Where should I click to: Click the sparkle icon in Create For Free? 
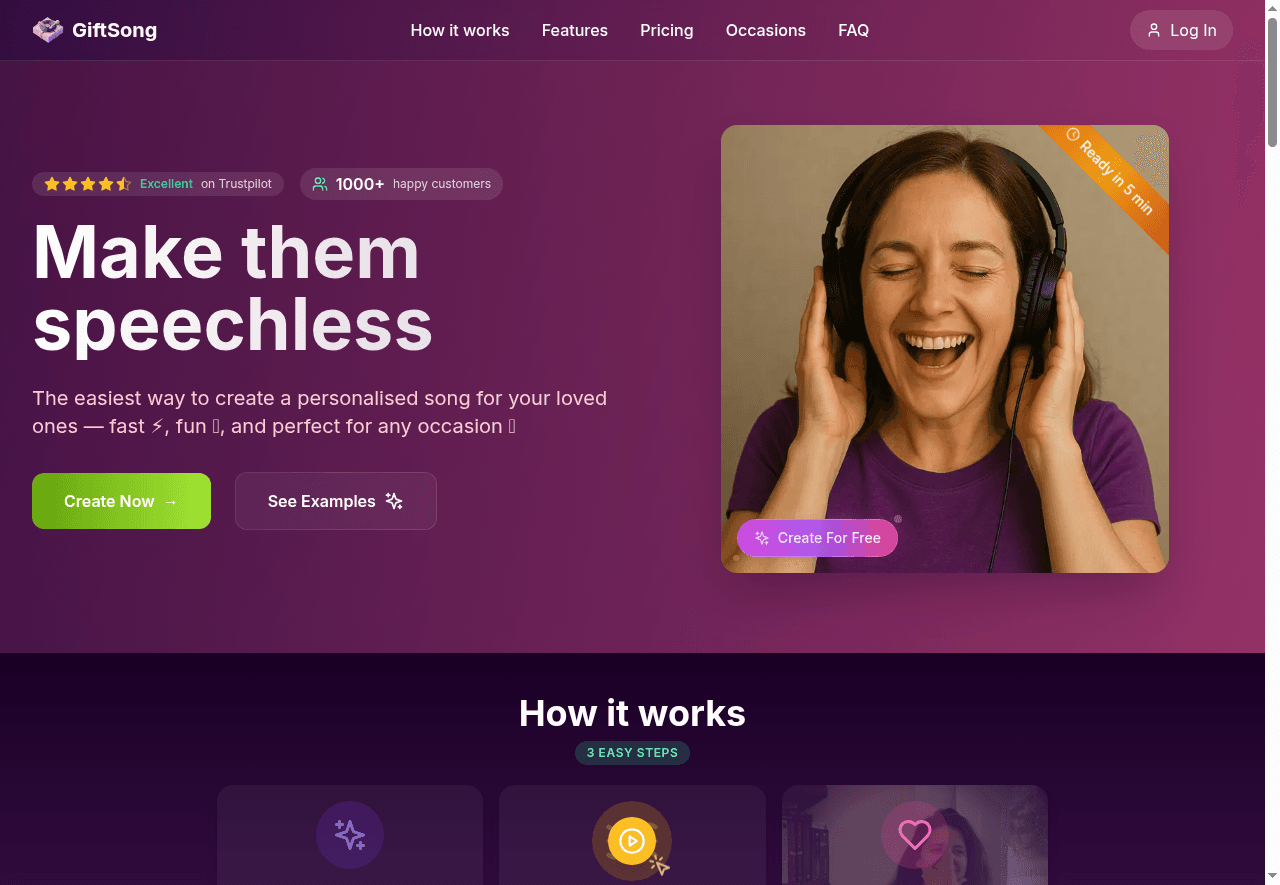click(762, 538)
